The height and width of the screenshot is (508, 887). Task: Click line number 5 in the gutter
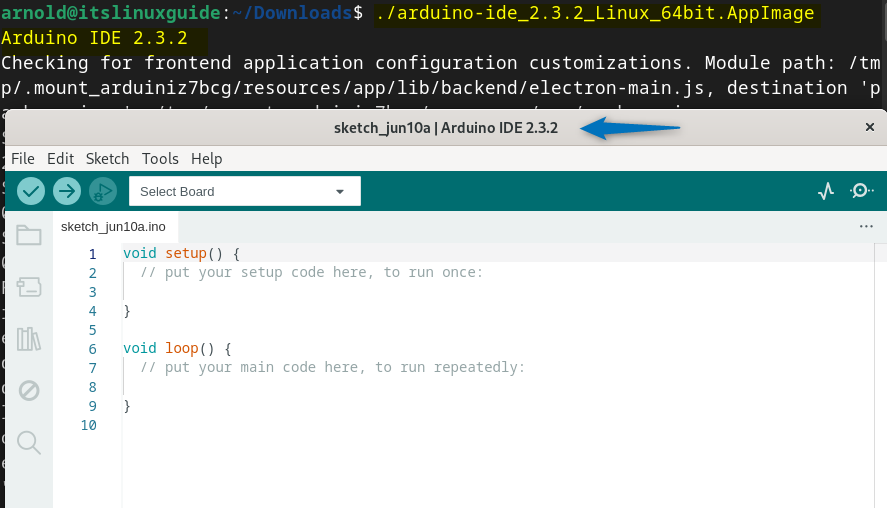[93, 330]
